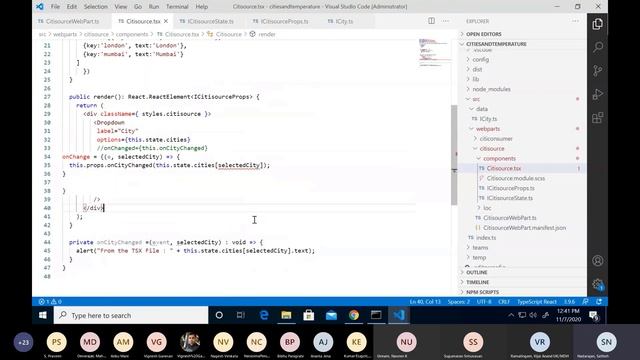The image size is (640, 360).
Task: Open File Explorer from taskbar
Action: pos(286,315)
